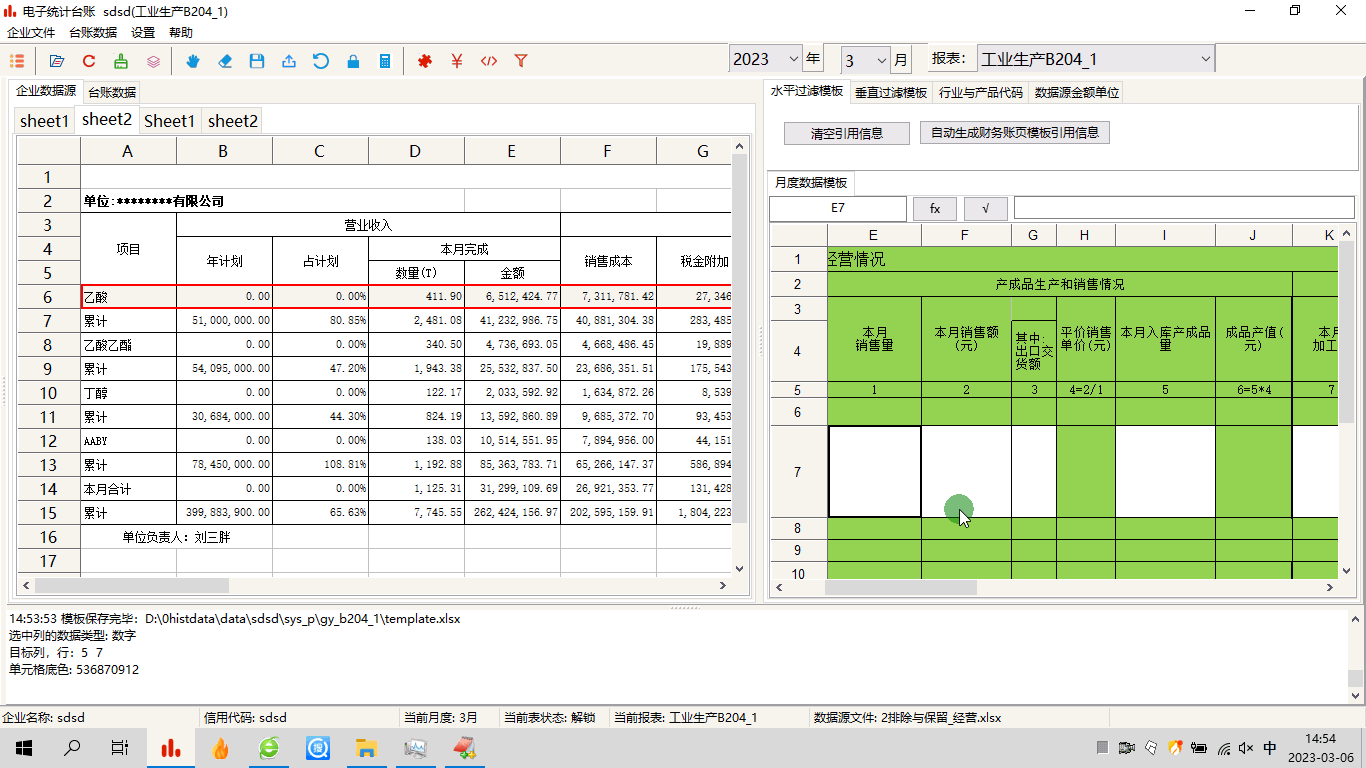Image resolution: width=1366 pixels, height=768 pixels.
Task: Click the open folder toolbar icon
Action: [x=57, y=61]
